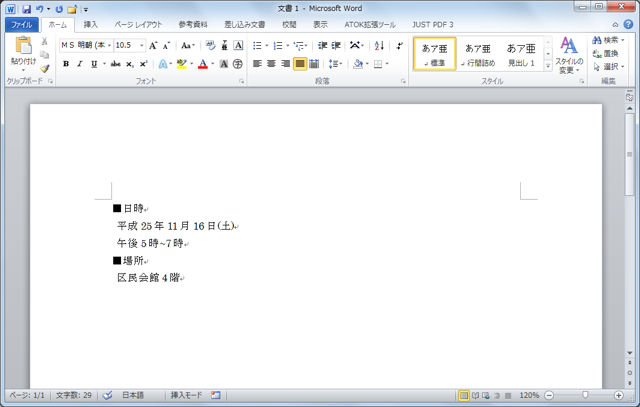Decrease indent in paragraph group
Viewport: 640px width, 407px height.
[x=322, y=45]
